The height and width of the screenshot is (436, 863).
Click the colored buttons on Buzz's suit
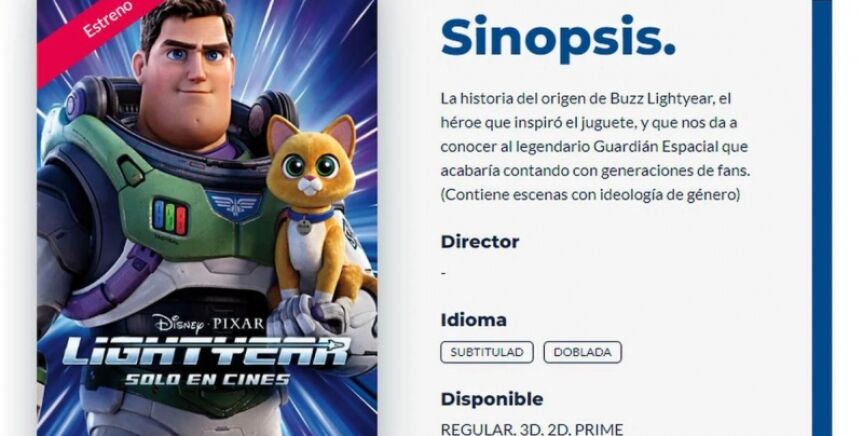(x=170, y=217)
